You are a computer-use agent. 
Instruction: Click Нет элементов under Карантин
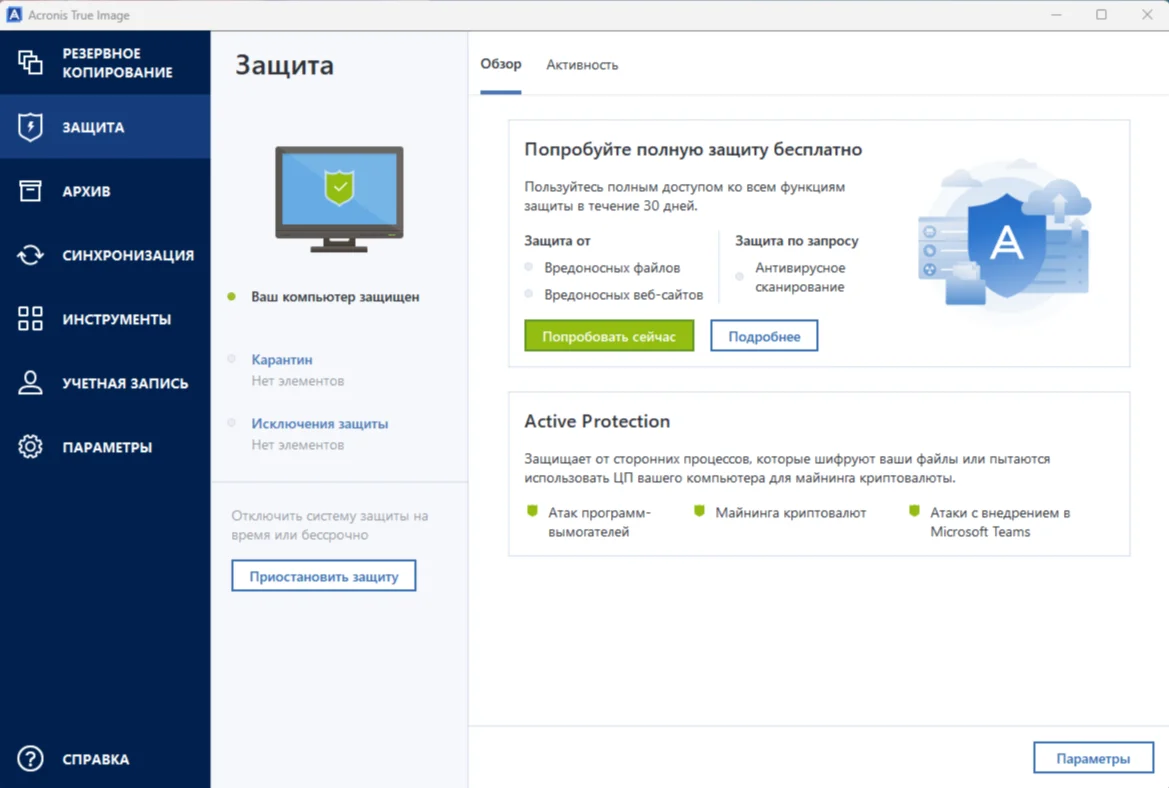(x=297, y=381)
